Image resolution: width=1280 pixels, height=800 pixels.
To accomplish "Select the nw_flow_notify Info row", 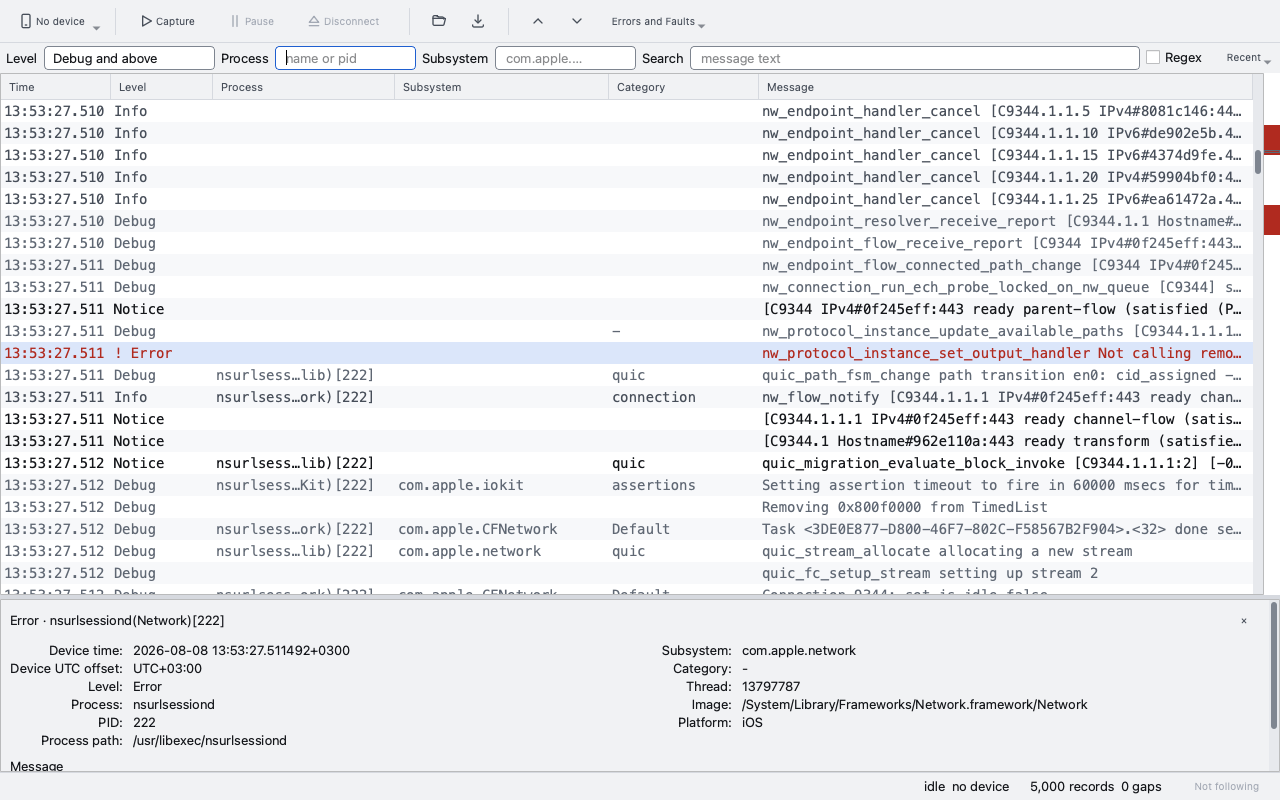I will [x=626, y=397].
